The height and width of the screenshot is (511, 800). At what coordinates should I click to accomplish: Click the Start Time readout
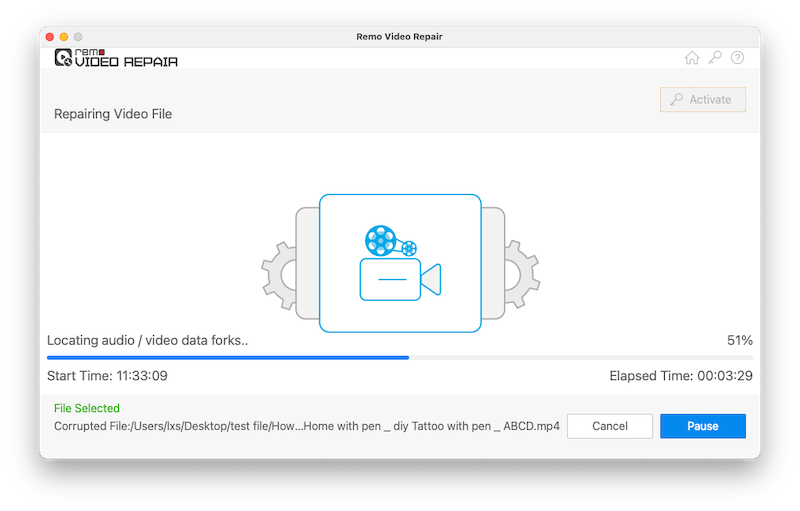point(107,376)
